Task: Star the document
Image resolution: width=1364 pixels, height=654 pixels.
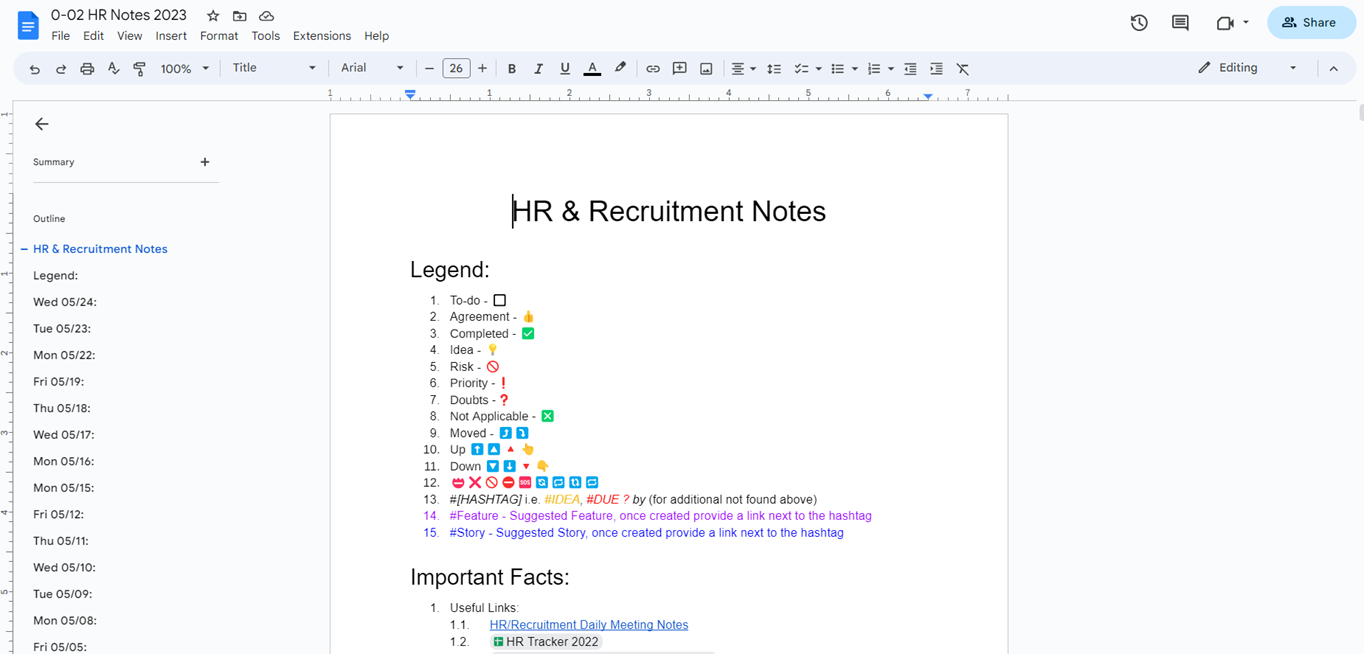Action: pyautogui.click(x=213, y=16)
